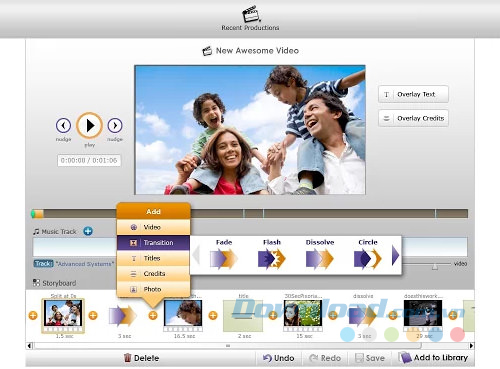The height and width of the screenshot is (369, 500).
Task: Show previous transitions with left arrow
Action: (x=196, y=255)
